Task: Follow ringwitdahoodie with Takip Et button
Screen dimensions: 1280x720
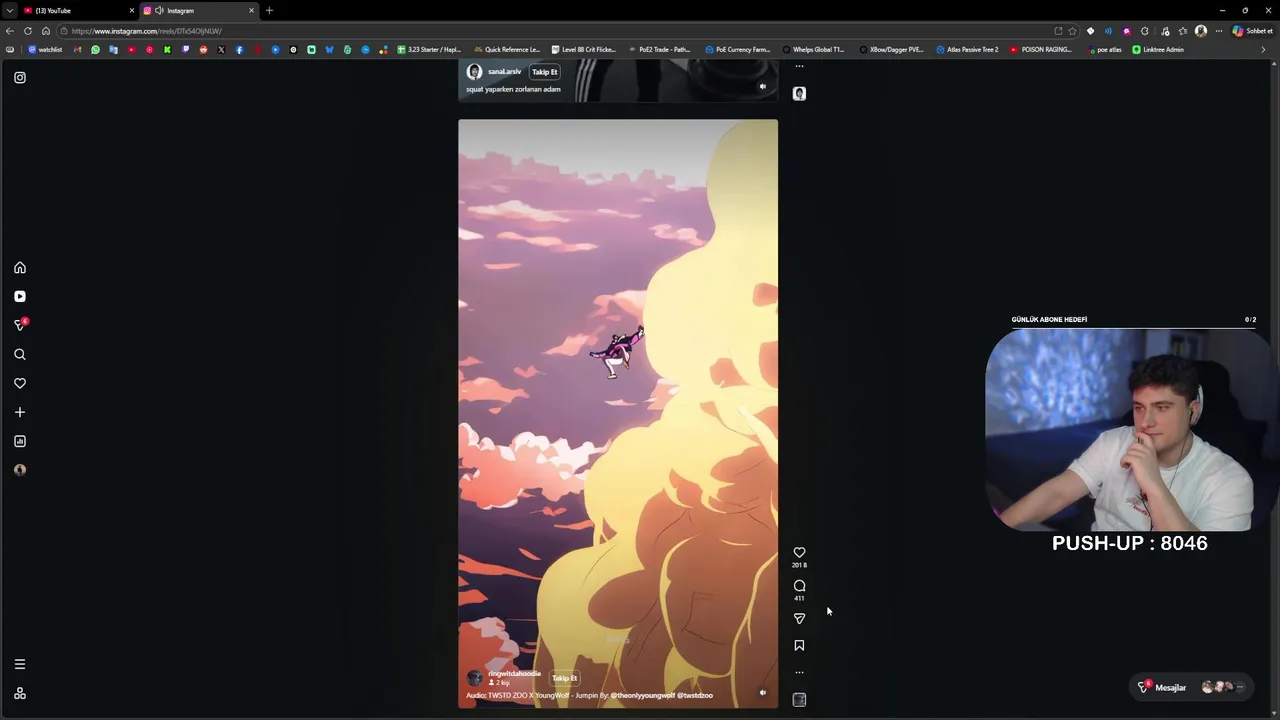Action: coord(564,678)
